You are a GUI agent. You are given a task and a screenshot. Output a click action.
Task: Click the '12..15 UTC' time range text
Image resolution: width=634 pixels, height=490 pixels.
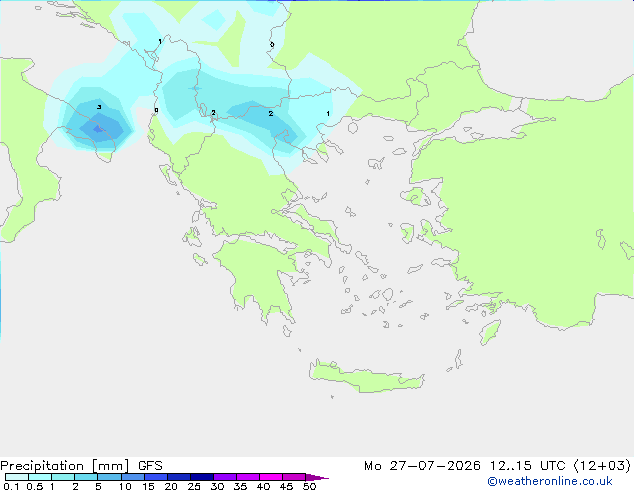(x=527, y=466)
